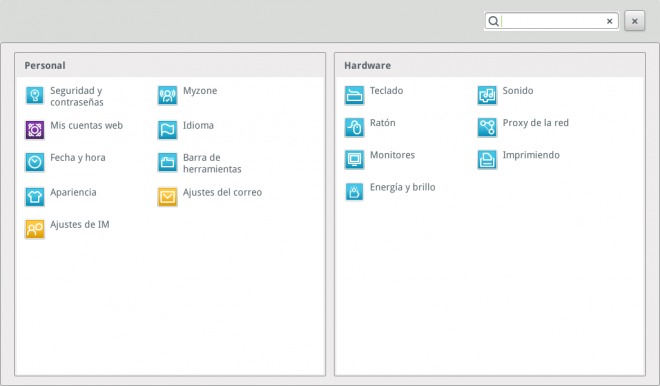This screenshot has height=386, width=660.
Task: Click the Energía y brillo icon
Action: [x=354, y=192]
